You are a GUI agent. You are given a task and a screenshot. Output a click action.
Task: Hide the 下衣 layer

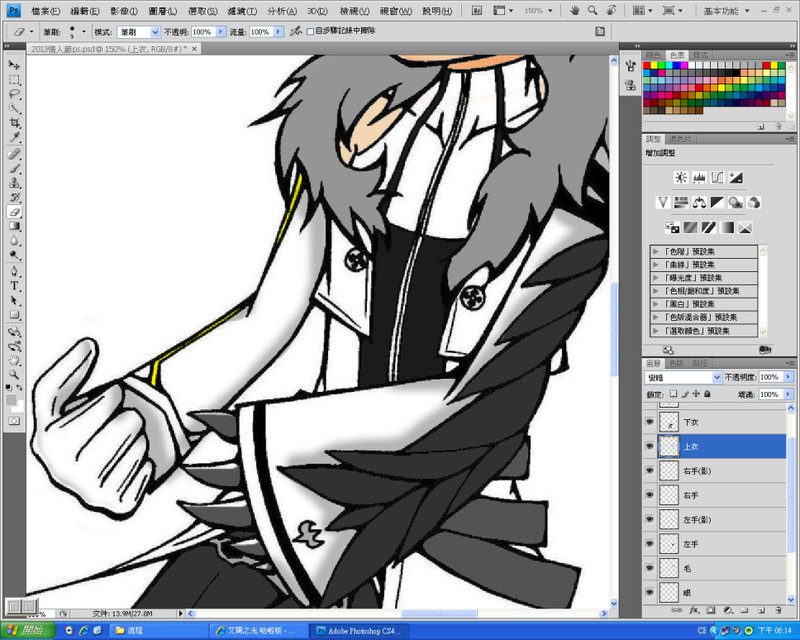(649, 422)
